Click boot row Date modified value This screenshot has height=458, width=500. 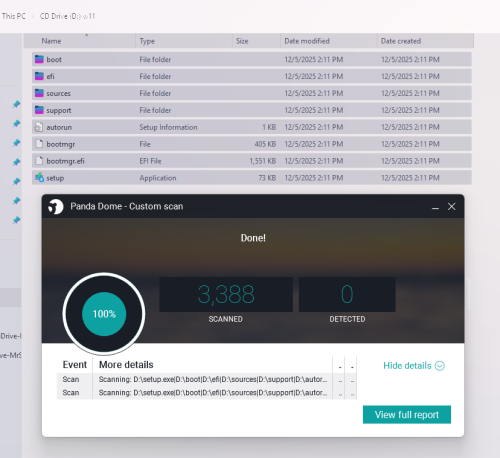pyautogui.click(x=314, y=59)
